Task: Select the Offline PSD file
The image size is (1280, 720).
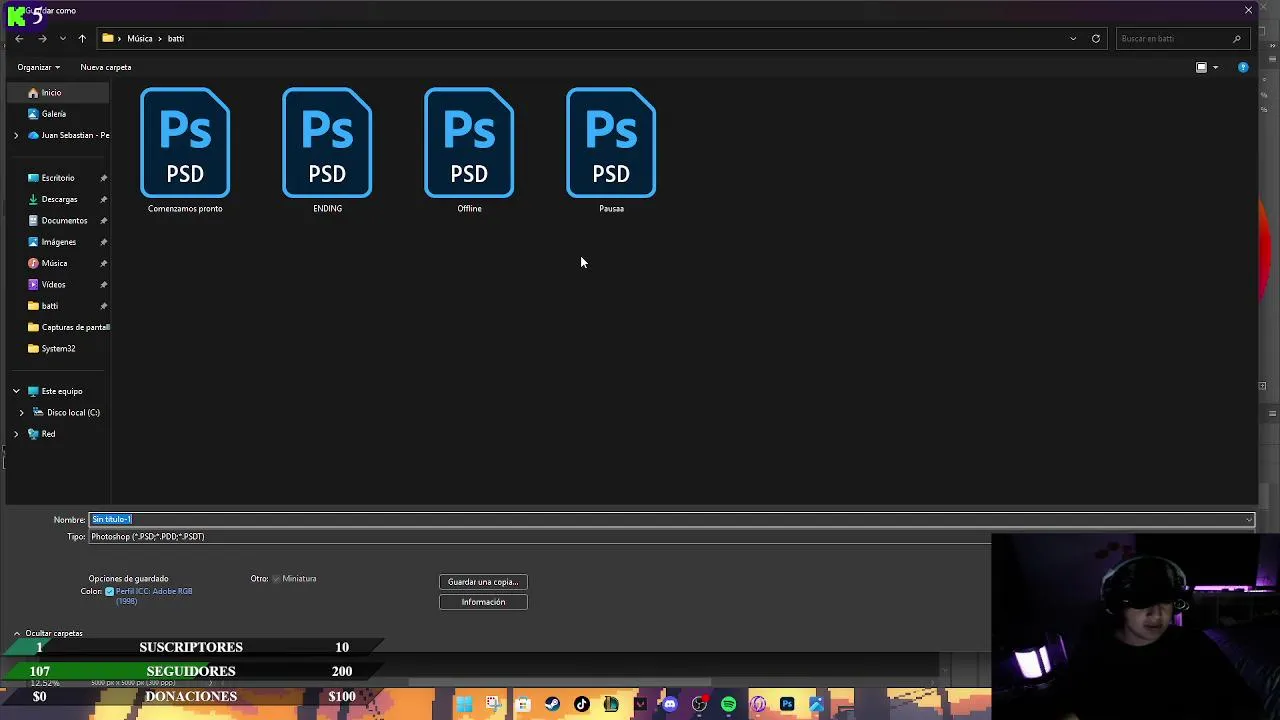Action: tap(469, 150)
